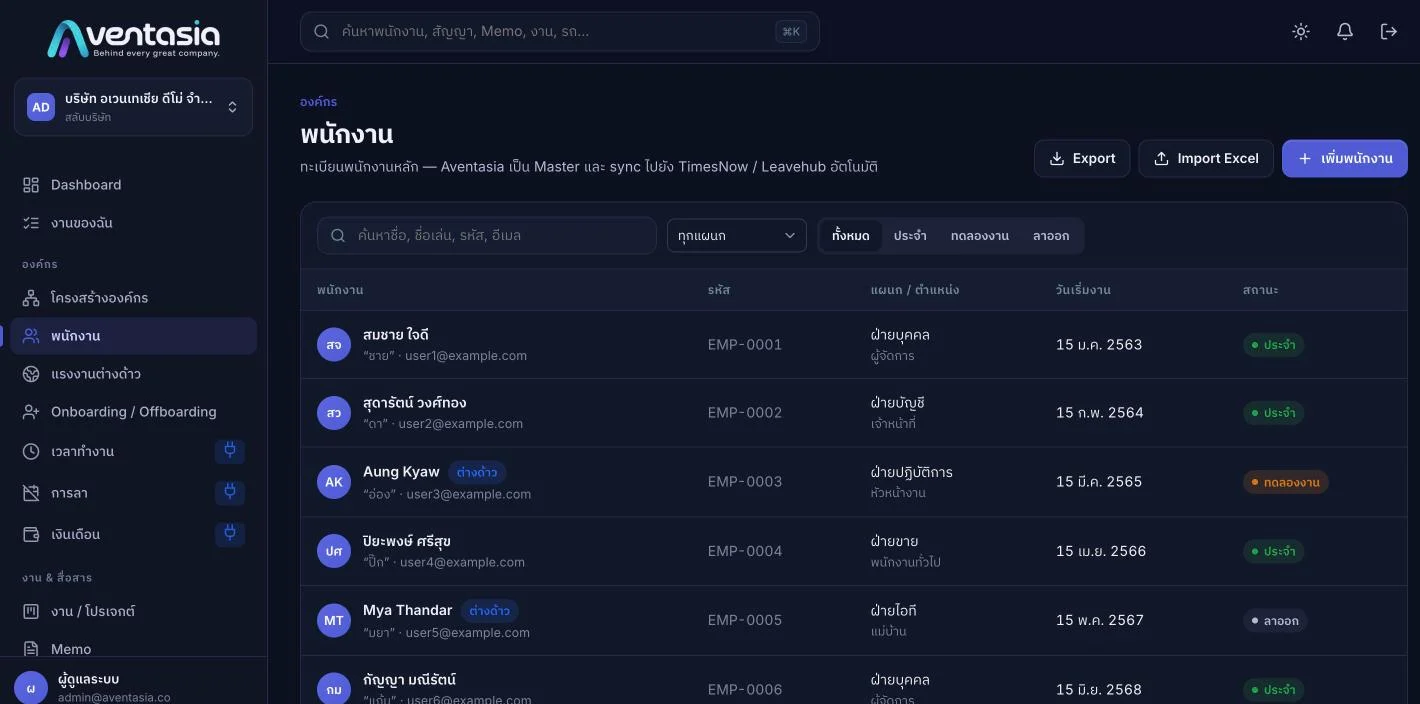Click the สว avatar of สุดารัตน์ วงศ์ทอง
The height and width of the screenshot is (704, 1420).
[334, 413]
